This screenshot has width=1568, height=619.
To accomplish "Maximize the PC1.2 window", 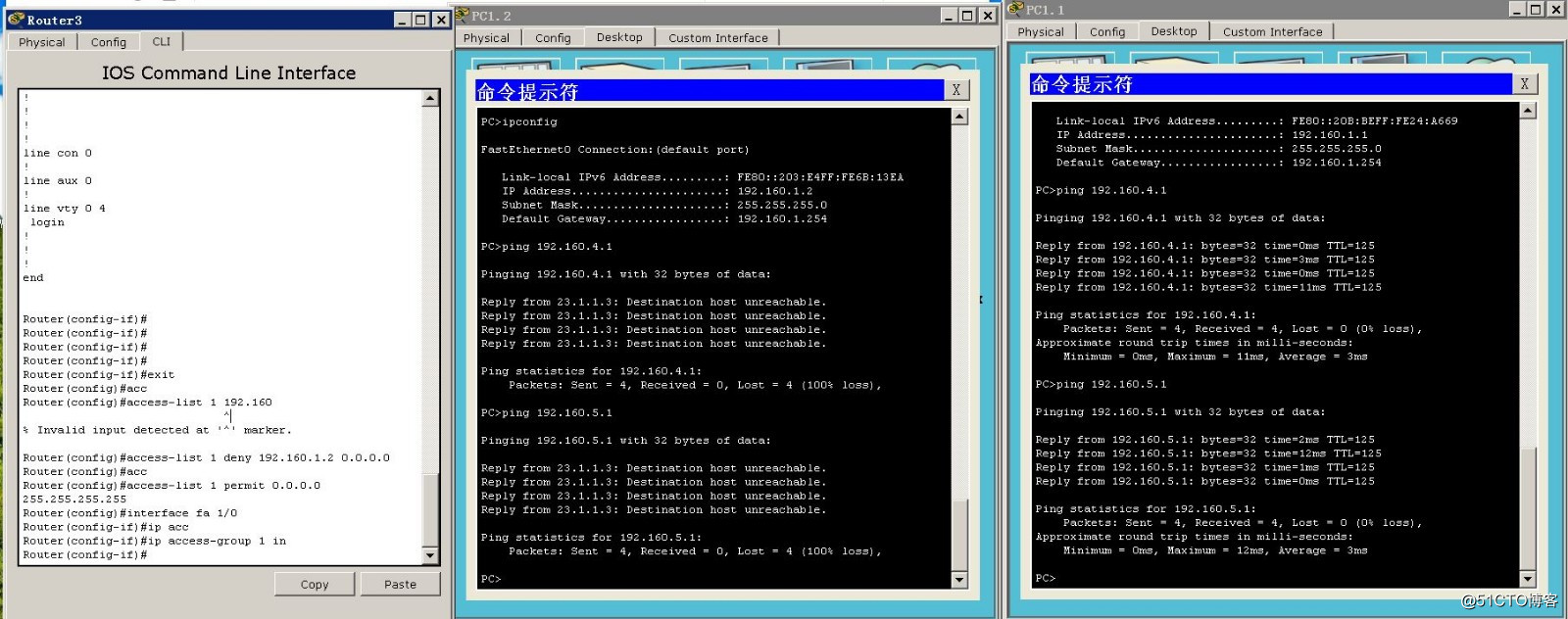I will [x=967, y=15].
